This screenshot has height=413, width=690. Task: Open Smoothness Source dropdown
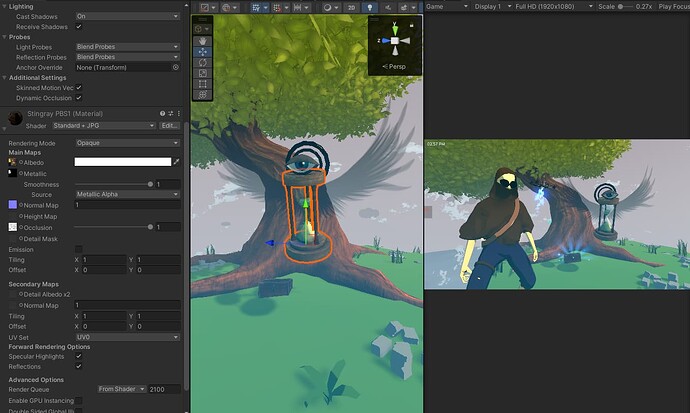pyautogui.click(x=127, y=194)
